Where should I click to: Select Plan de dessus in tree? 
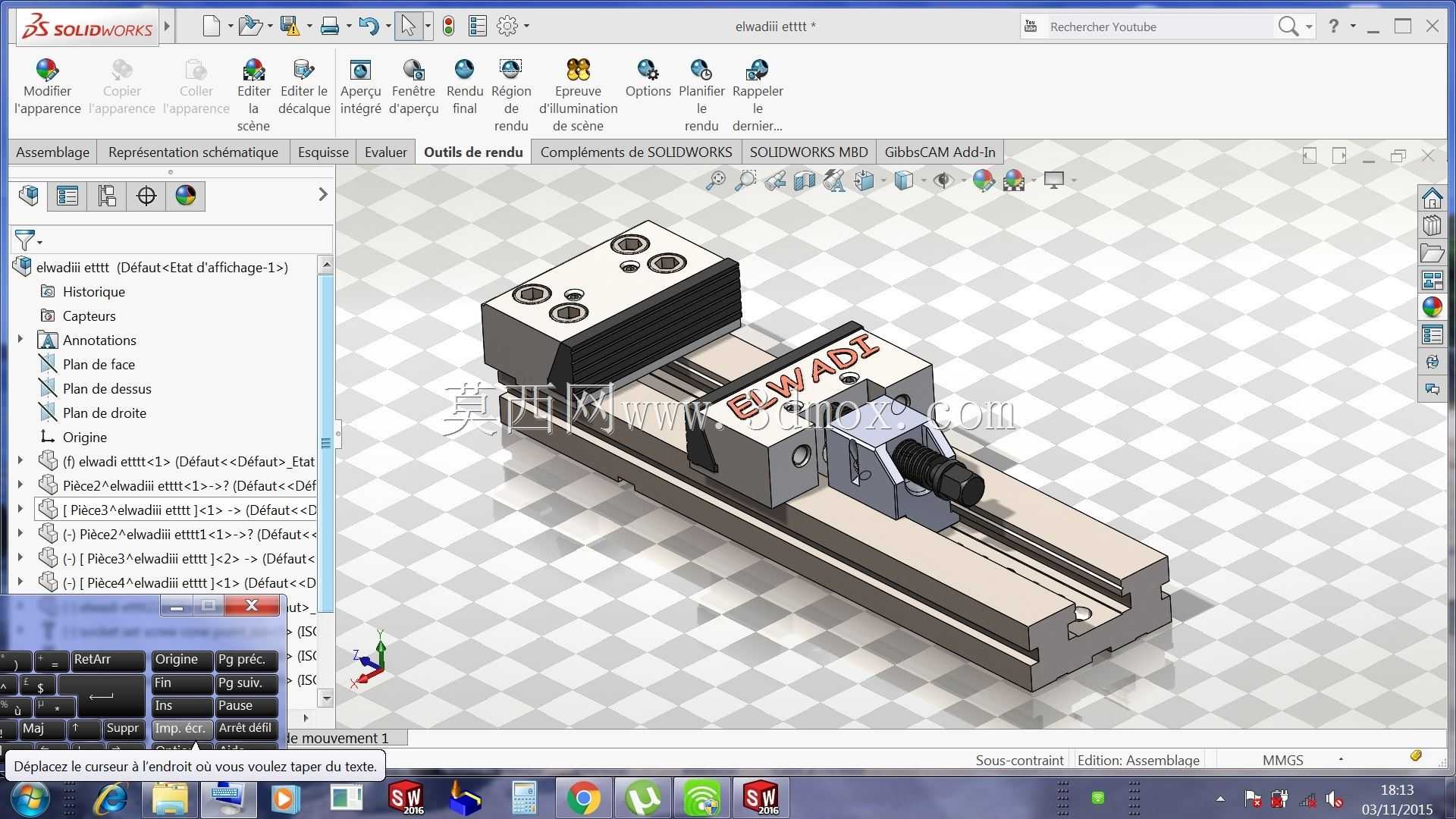pyautogui.click(x=107, y=388)
